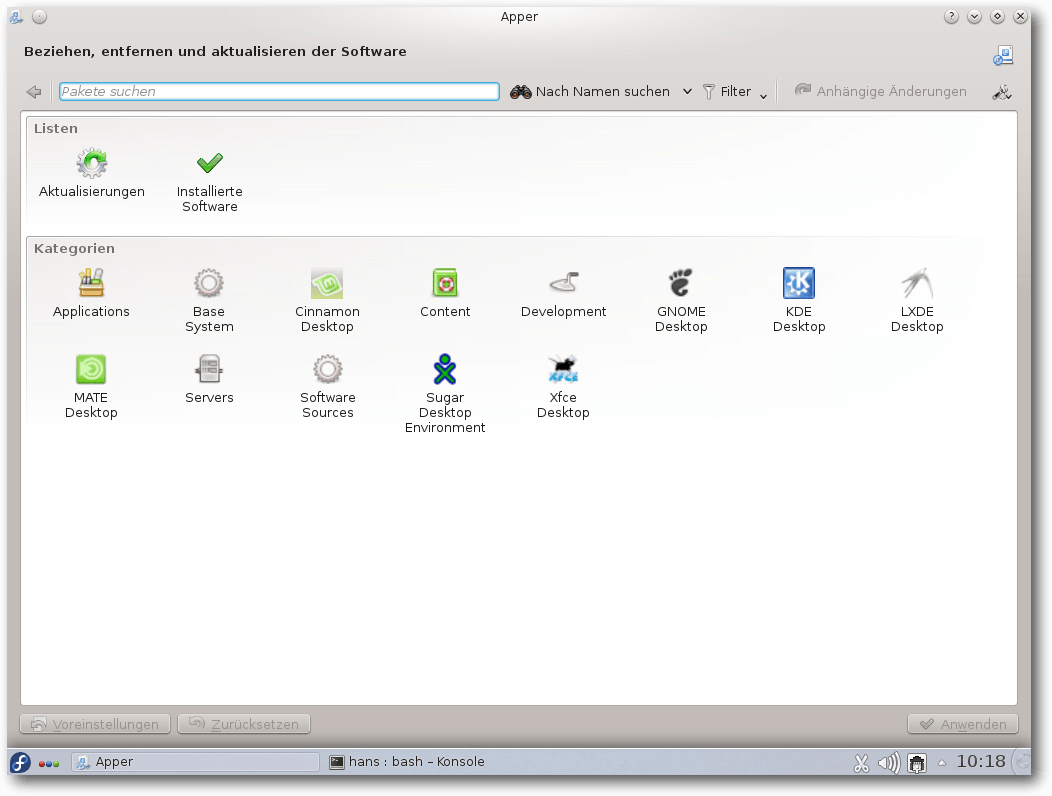Click Anhängige Änderungen button

881,91
